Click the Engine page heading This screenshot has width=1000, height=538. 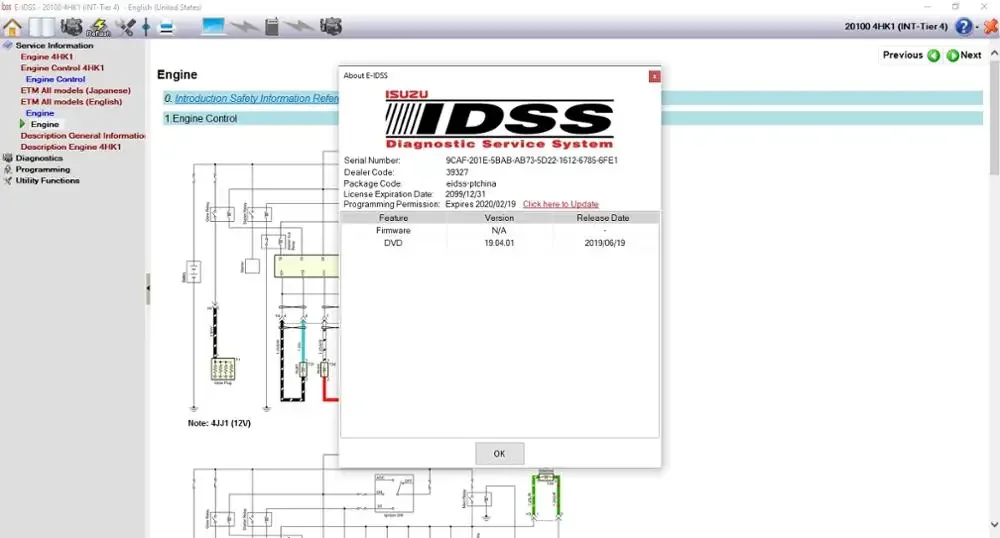point(177,75)
